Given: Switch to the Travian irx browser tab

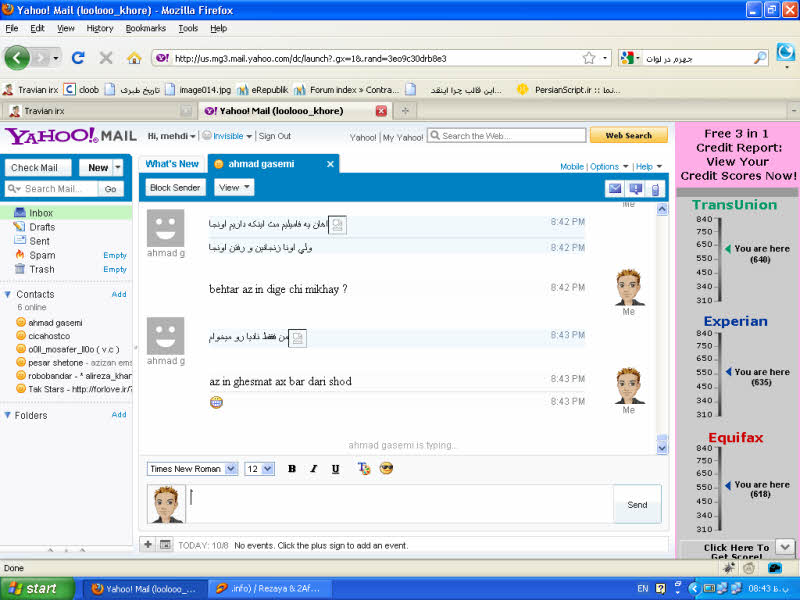Looking at the screenshot, I should coord(97,111).
